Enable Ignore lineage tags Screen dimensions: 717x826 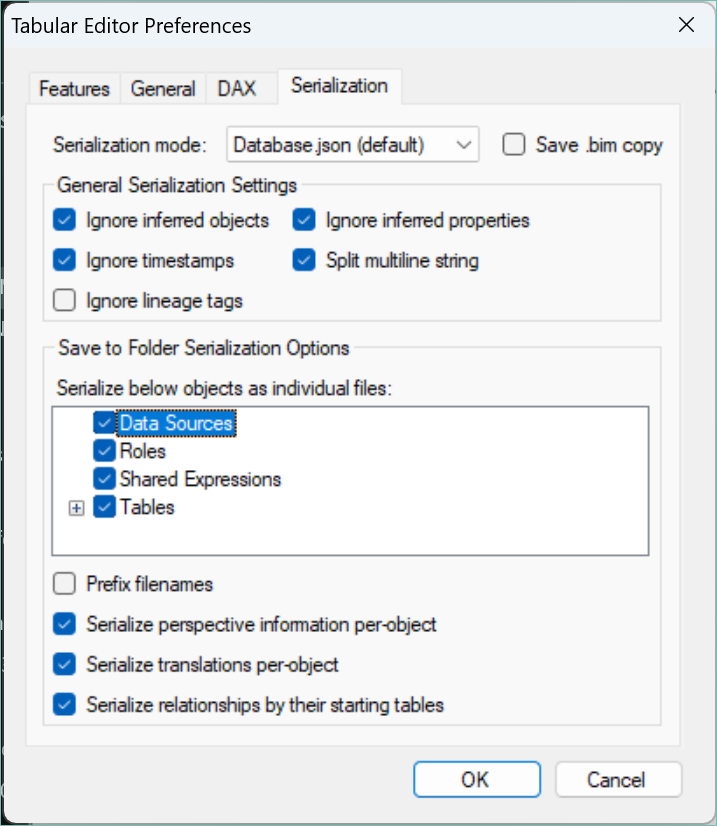point(65,301)
